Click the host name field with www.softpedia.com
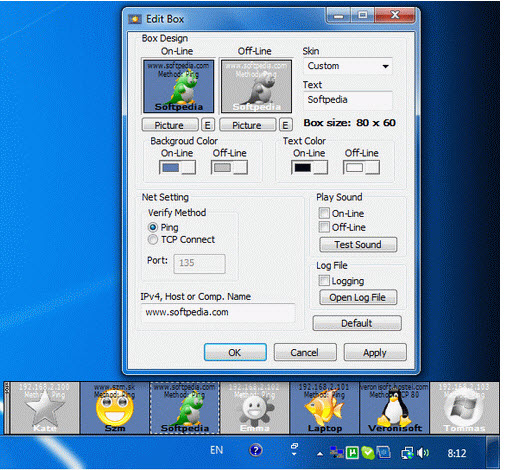Image resolution: width=507 pixels, height=470 pixels. (x=218, y=312)
